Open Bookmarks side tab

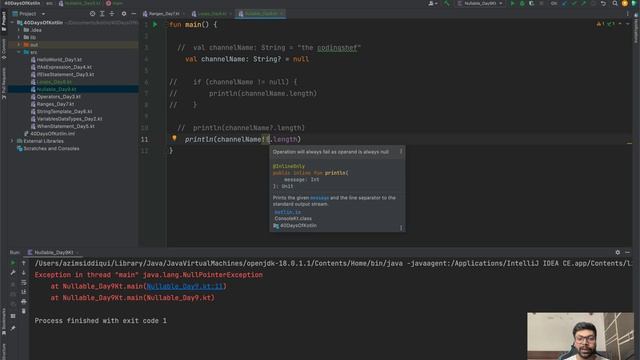[4, 322]
